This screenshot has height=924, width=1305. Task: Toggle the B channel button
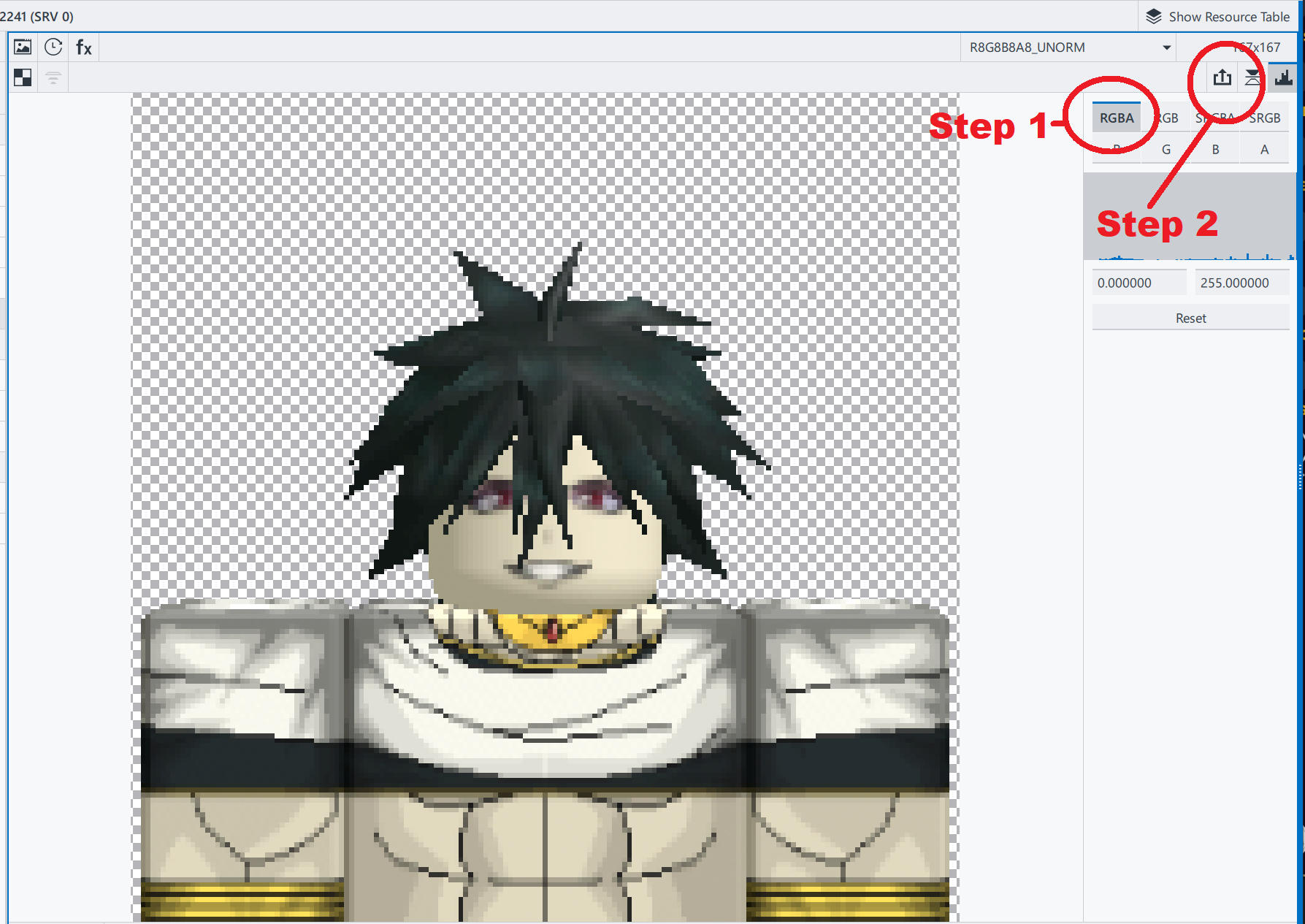(1215, 149)
